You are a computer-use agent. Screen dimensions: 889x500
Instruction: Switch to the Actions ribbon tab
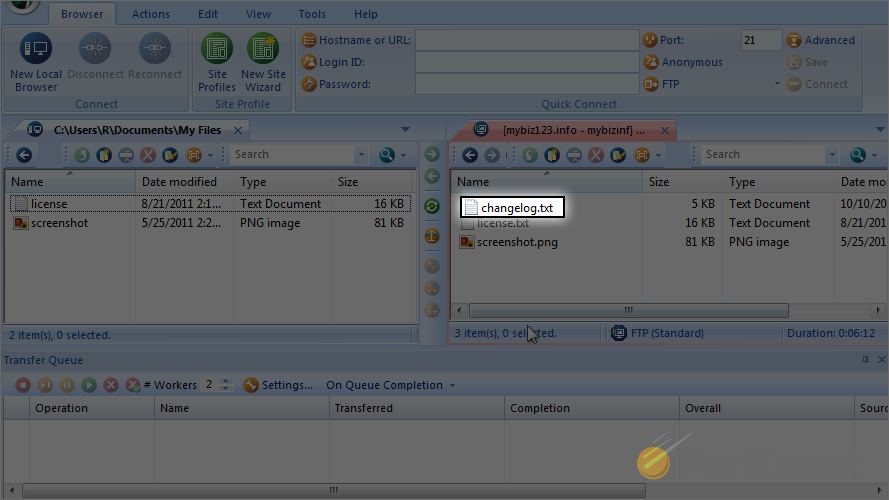point(151,14)
